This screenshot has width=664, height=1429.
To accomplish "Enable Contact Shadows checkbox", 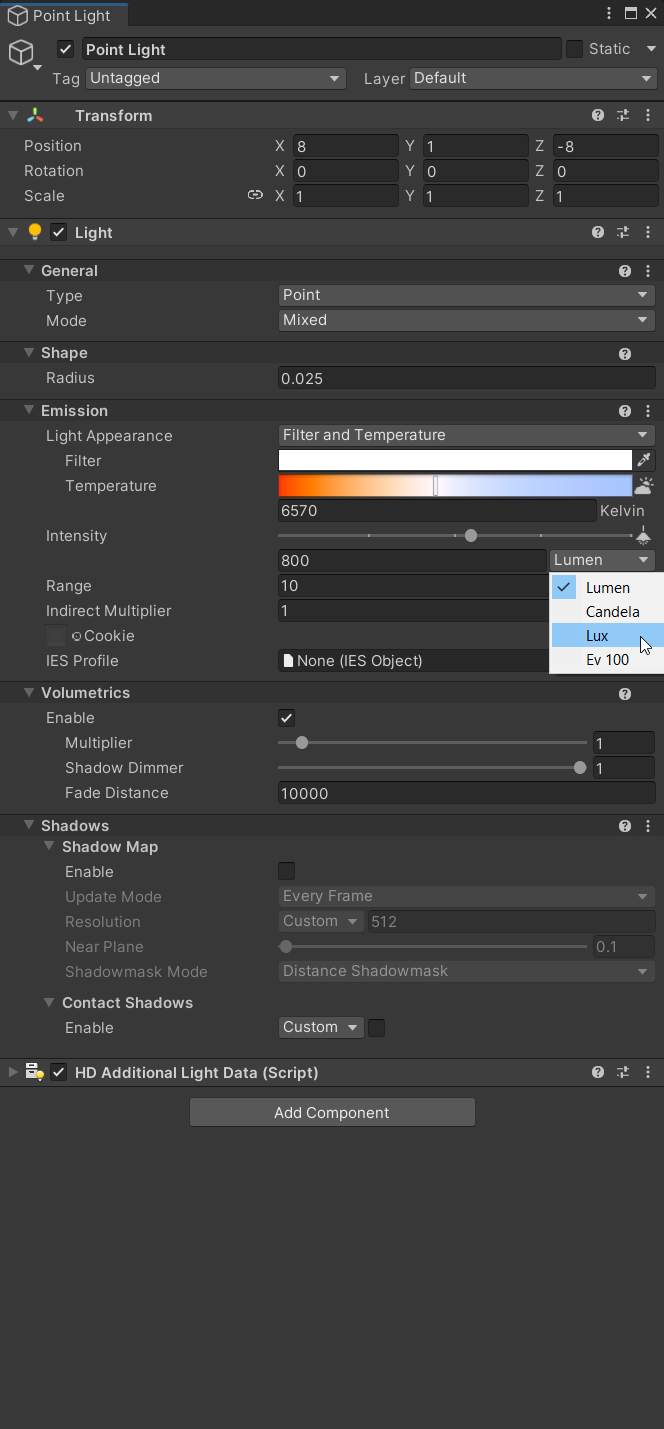I will click(377, 1027).
